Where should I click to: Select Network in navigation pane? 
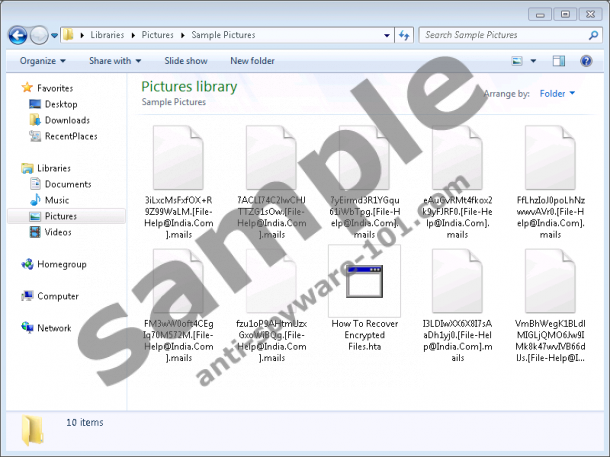click(x=54, y=328)
